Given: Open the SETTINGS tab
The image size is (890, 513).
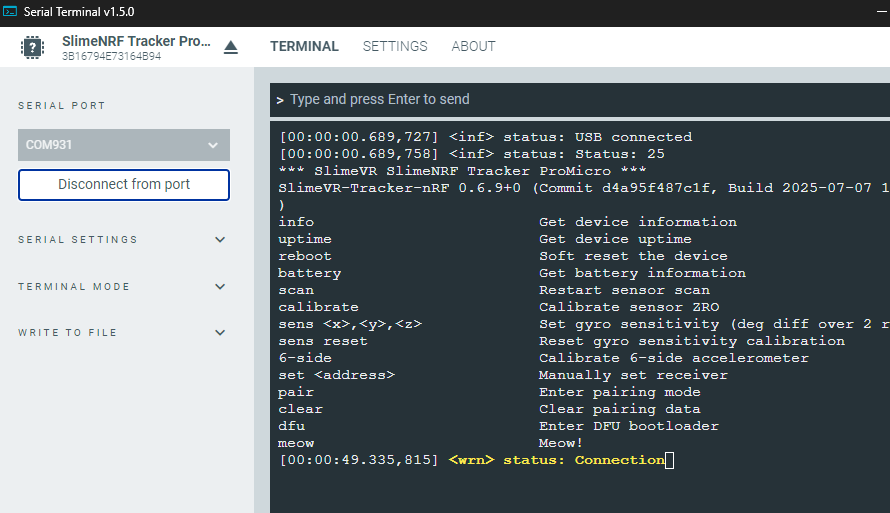Looking at the screenshot, I should [395, 47].
